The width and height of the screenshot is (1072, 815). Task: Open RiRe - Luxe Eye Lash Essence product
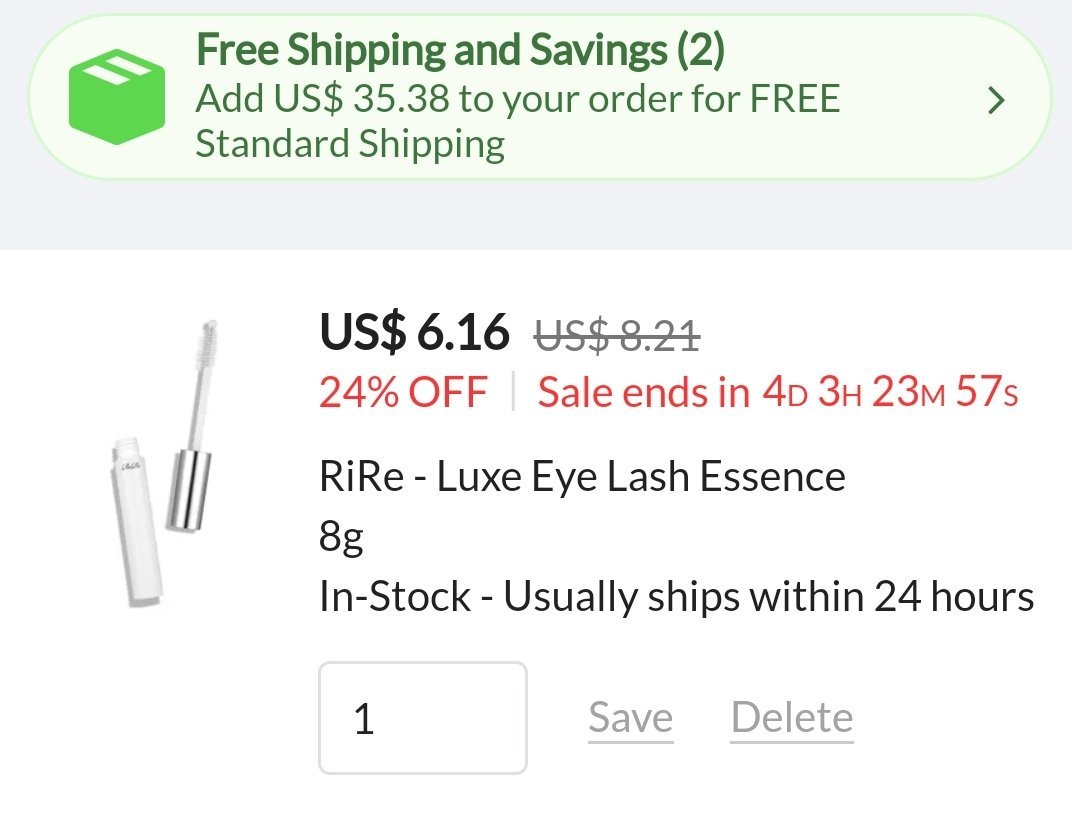582,476
